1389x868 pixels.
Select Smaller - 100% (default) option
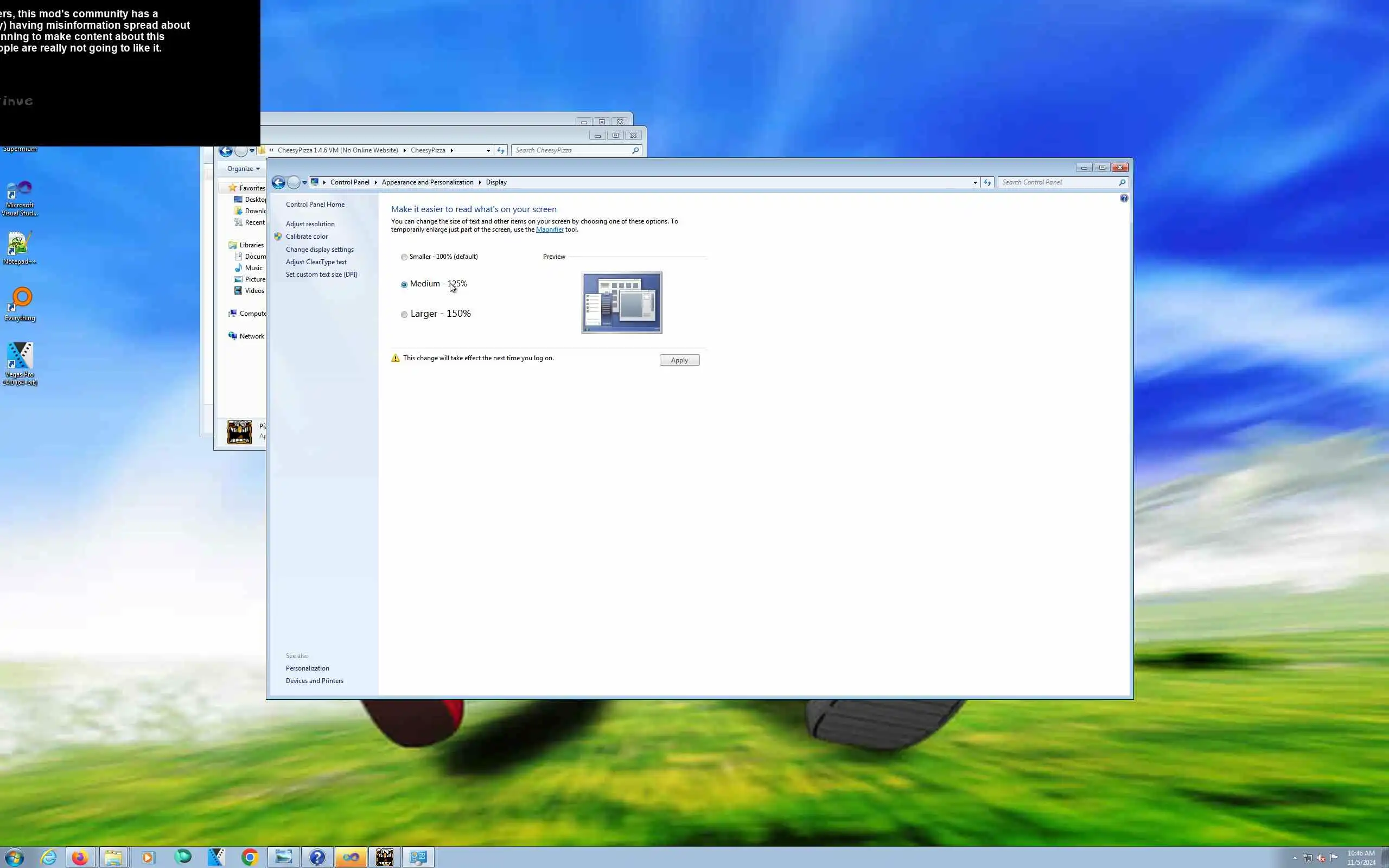404,257
